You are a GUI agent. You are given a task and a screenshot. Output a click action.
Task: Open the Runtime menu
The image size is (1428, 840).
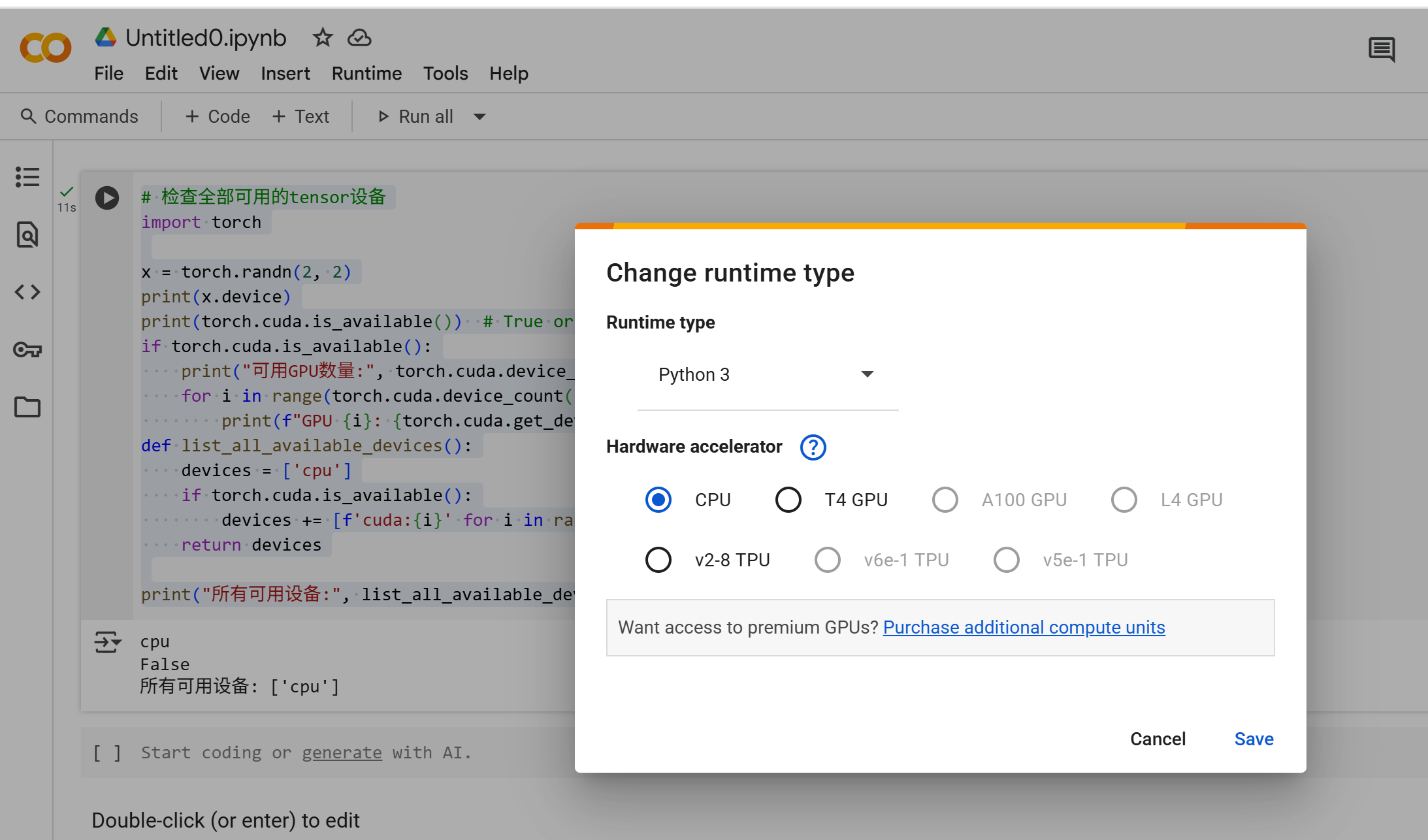(366, 73)
